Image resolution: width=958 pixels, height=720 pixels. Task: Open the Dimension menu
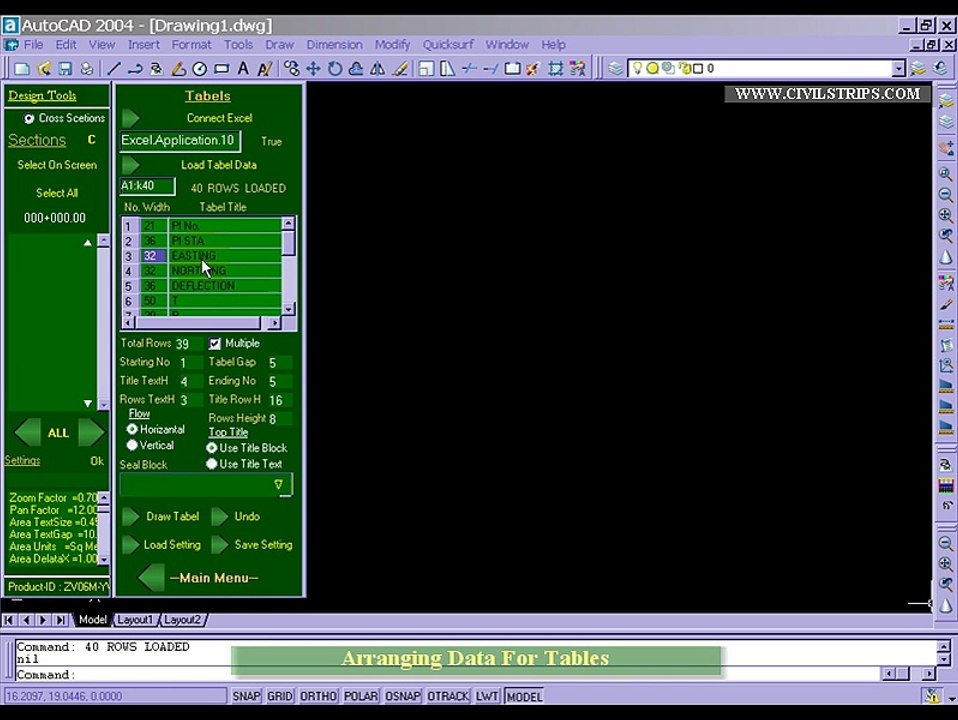pyautogui.click(x=334, y=45)
